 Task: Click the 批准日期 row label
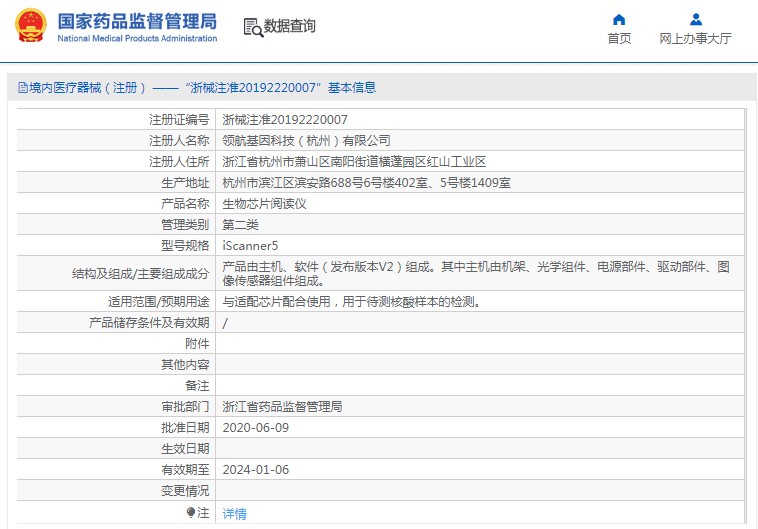(x=185, y=428)
